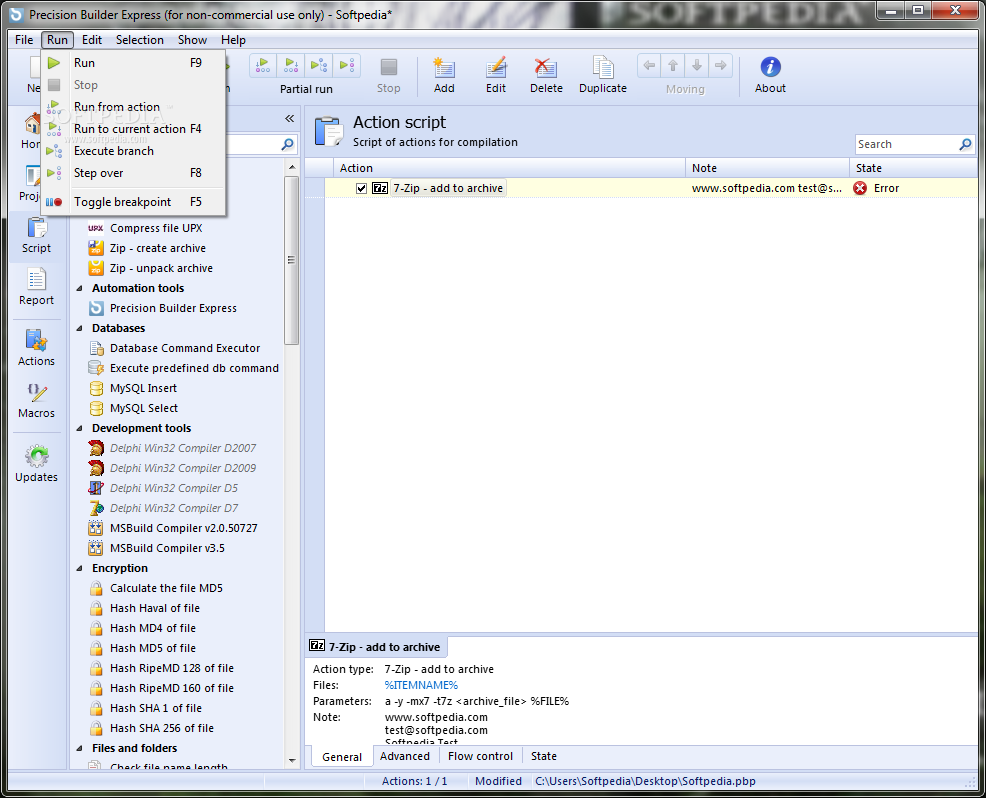986x798 pixels.
Task: Click the Moving down arrow icon
Action: pos(697,65)
